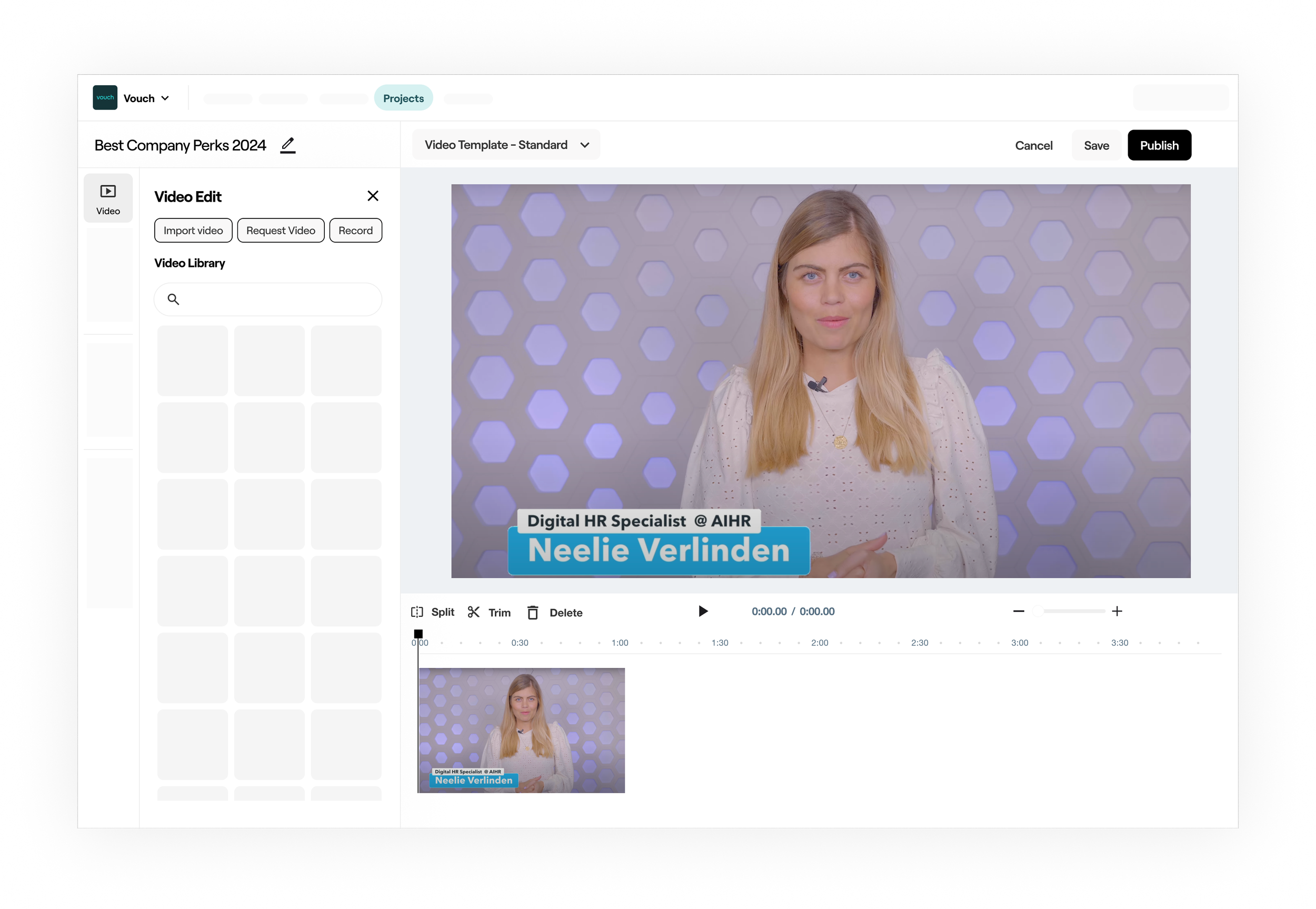Click the Request Video button
1316x909 pixels.
click(x=280, y=230)
